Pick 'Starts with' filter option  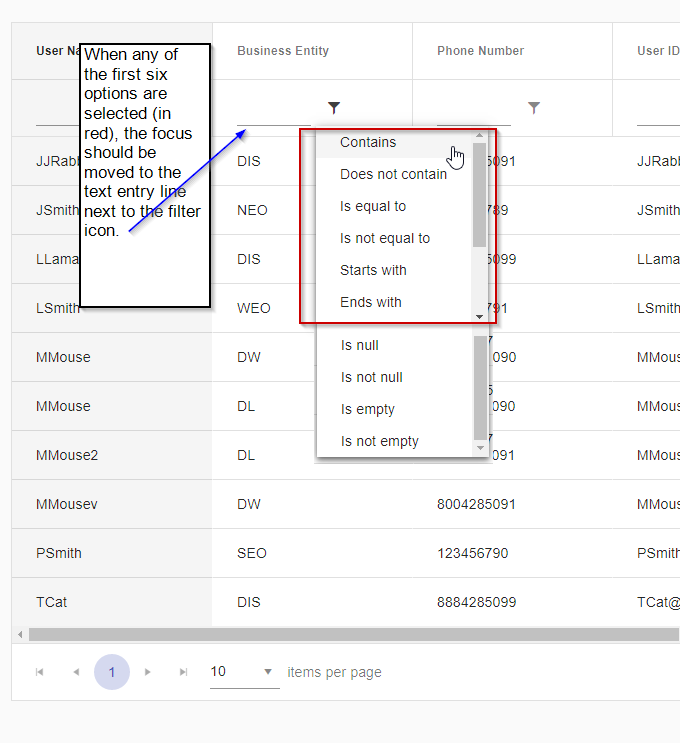[x=373, y=270]
